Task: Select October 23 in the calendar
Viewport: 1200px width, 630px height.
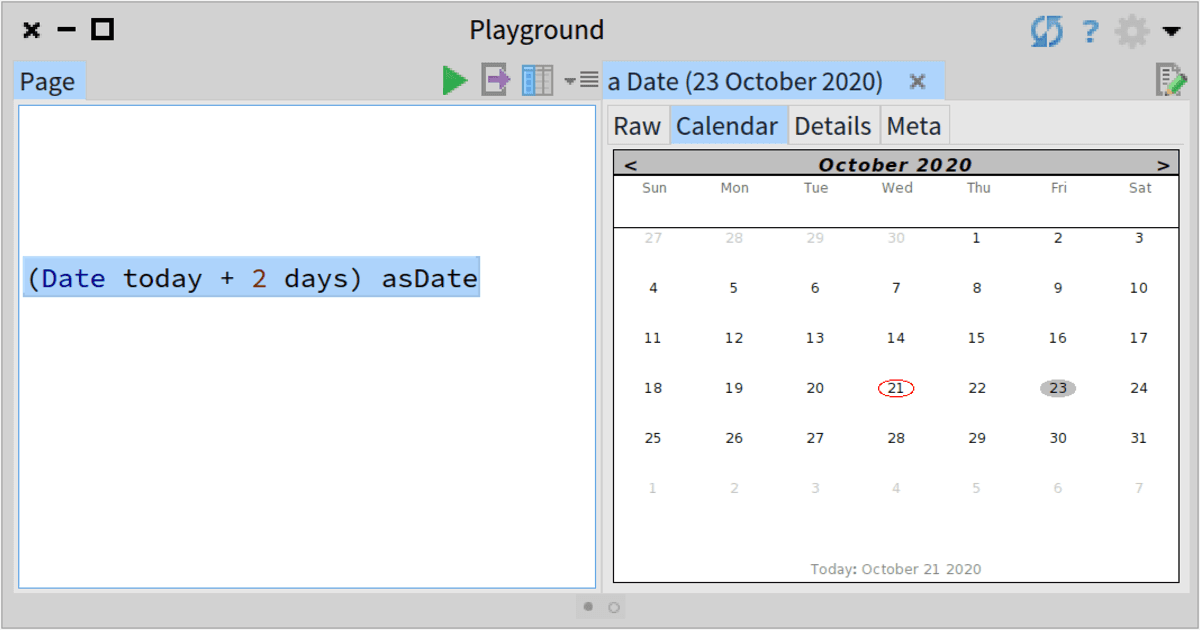Action: pos(1057,388)
